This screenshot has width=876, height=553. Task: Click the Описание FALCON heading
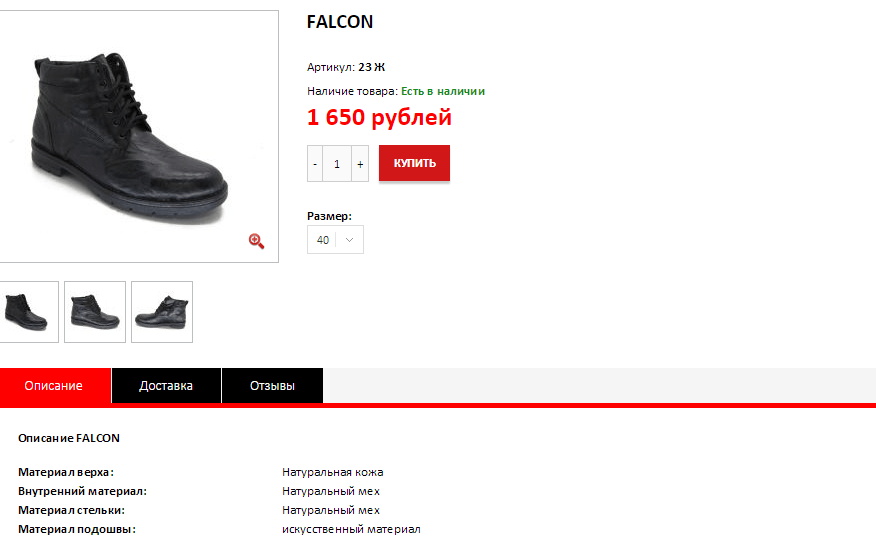[69, 438]
